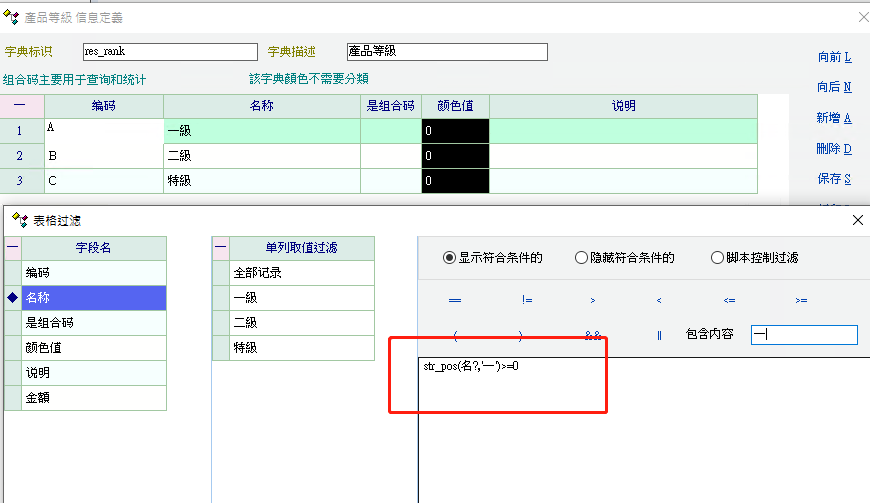Select 脚本控制过滤 radio option
This screenshot has height=503, width=870.
pyautogui.click(x=717, y=258)
